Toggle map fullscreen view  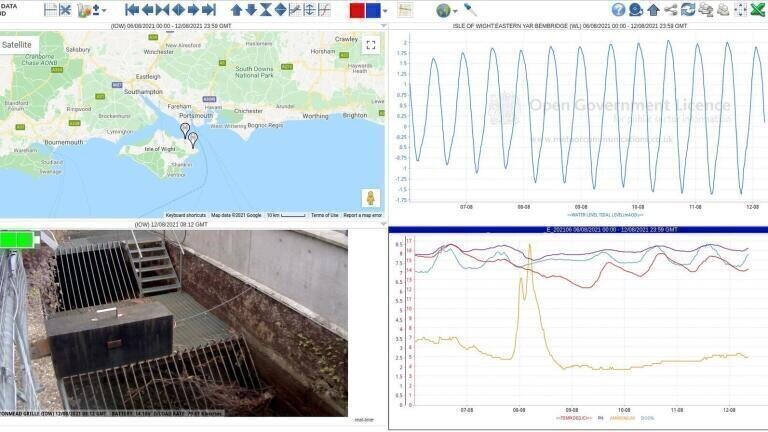[371, 45]
